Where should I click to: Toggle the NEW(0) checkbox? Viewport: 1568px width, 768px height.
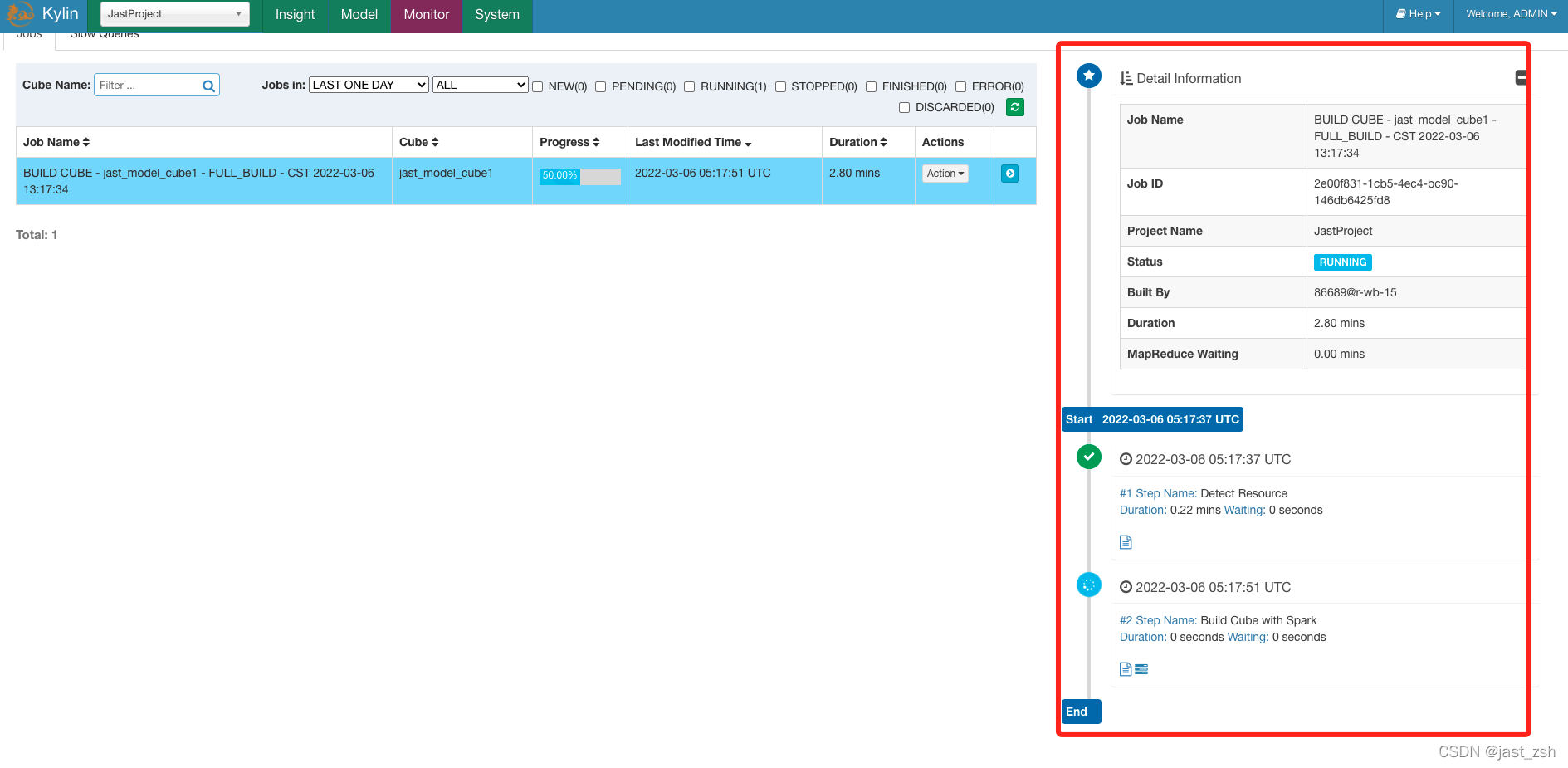pyautogui.click(x=537, y=86)
